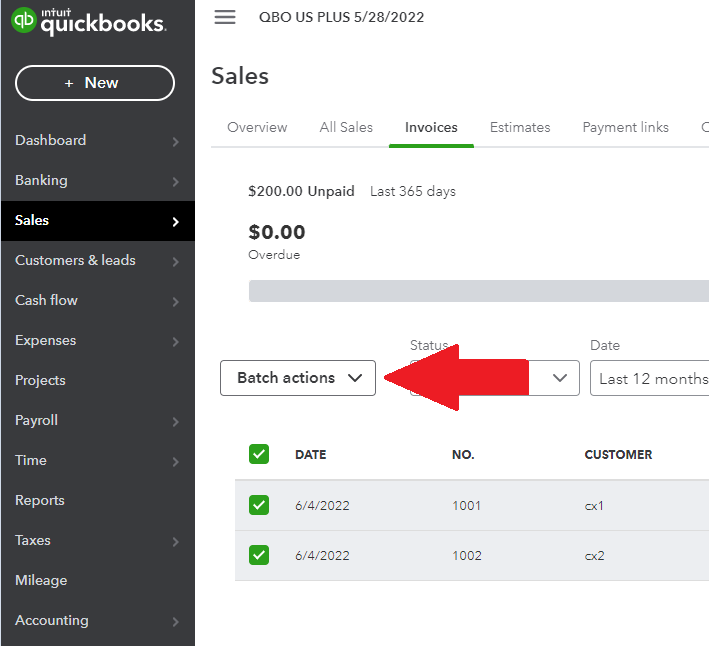The image size is (709, 646).
Task: Expand the Banking sidebar chevron
Action: (x=175, y=182)
